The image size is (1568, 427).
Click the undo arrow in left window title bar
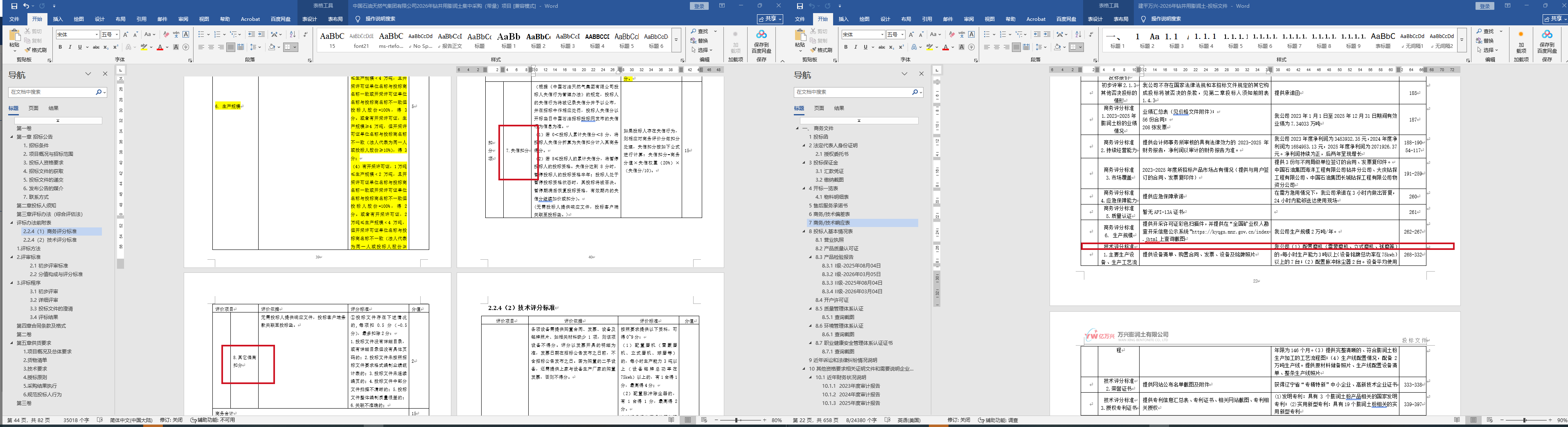tap(26, 6)
